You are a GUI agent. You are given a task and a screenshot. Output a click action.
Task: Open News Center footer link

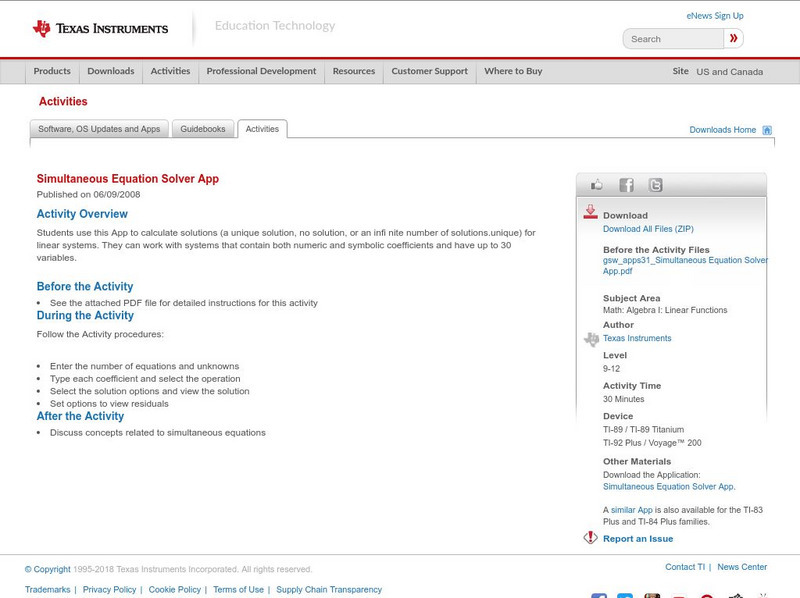[742, 567]
